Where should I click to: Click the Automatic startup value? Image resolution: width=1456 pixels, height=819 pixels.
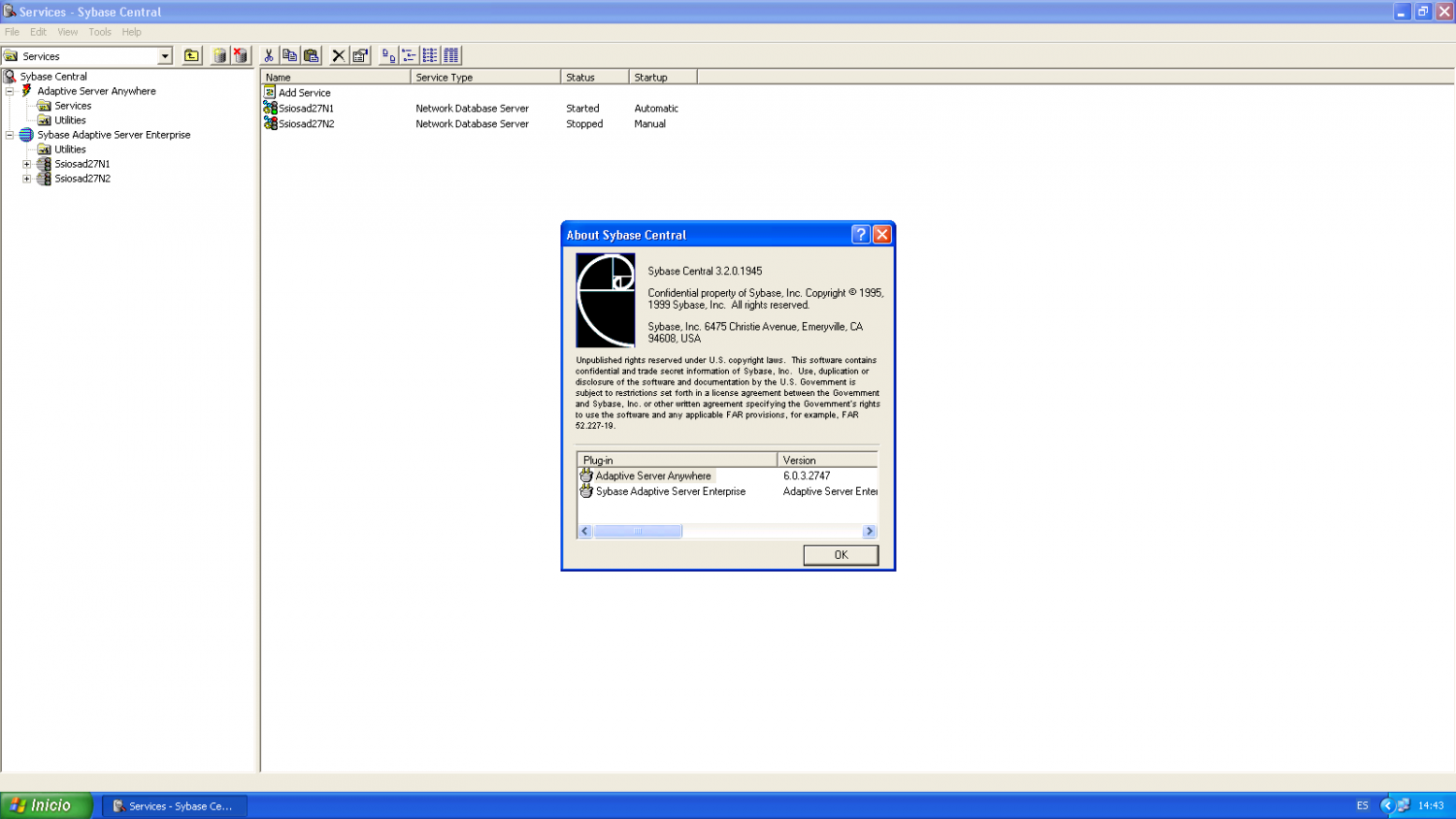(x=656, y=108)
